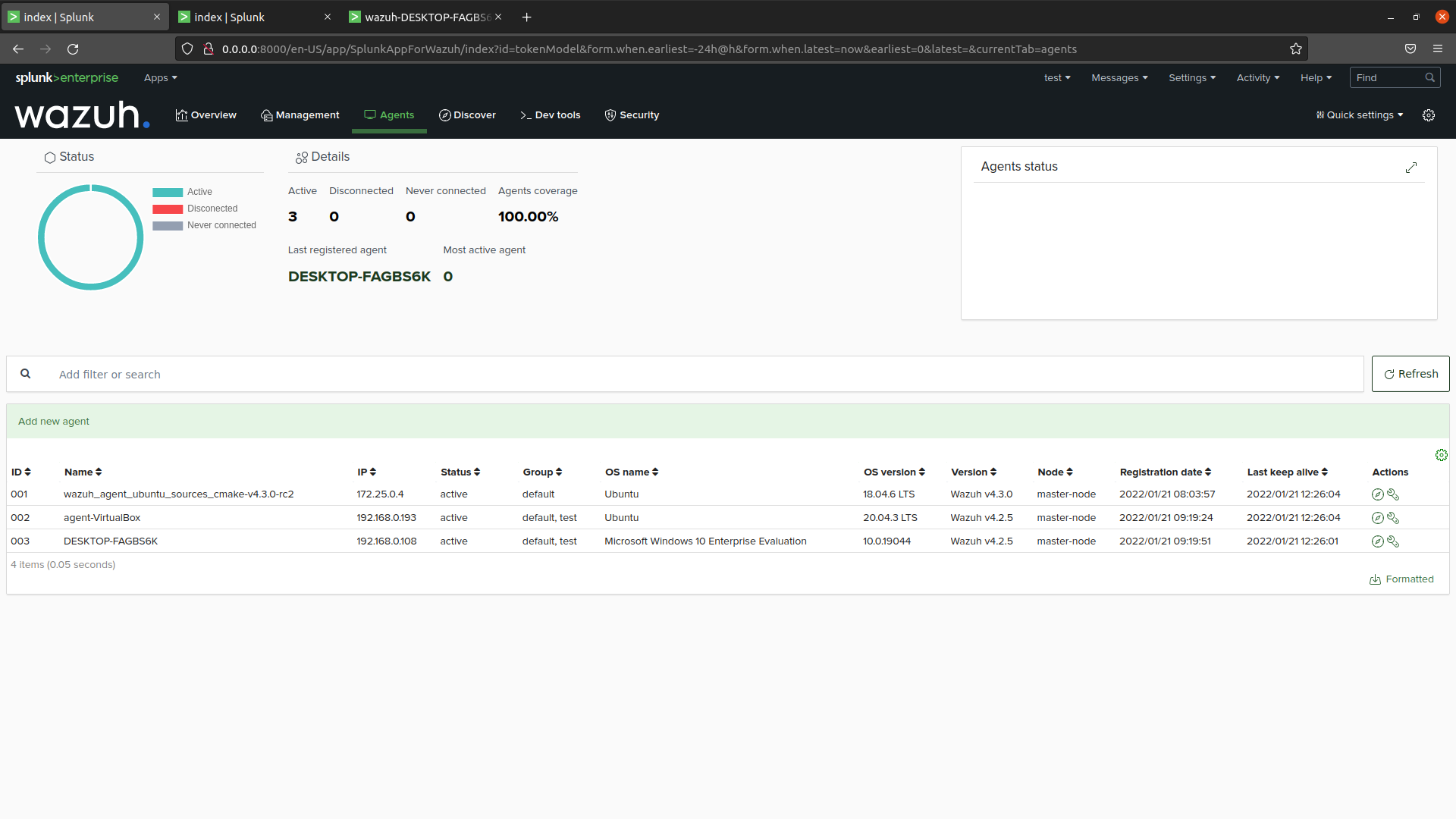Open the Discover tab

[467, 115]
